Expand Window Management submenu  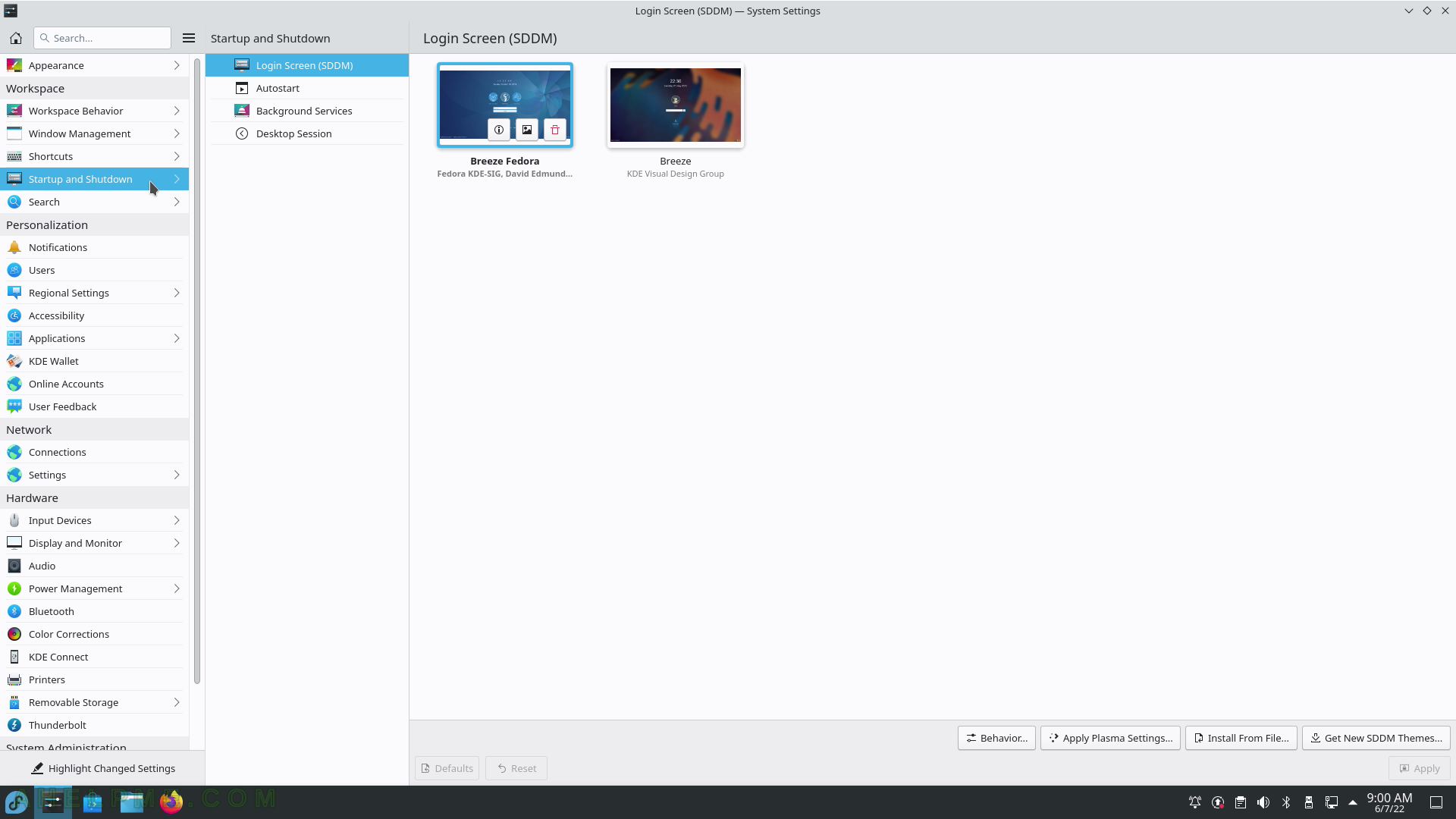click(x=177, y=133)
